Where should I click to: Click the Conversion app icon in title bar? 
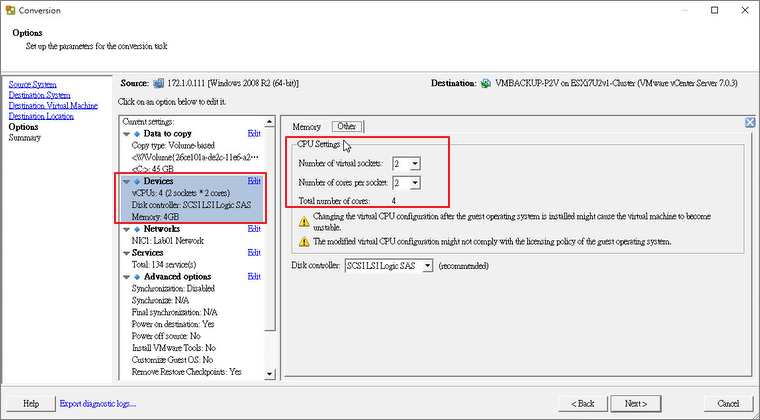pyautogui.click(x=10, y=10)
